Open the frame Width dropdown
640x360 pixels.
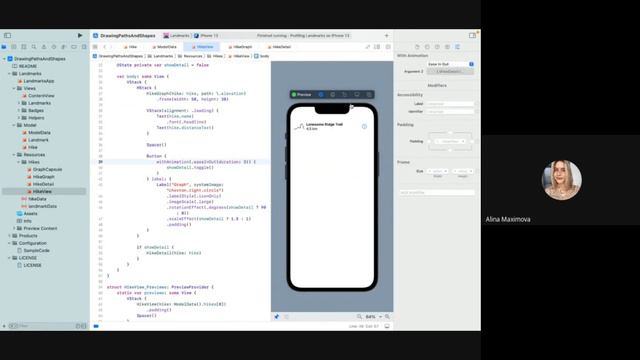pyautogui.click(x=438, y=171)
